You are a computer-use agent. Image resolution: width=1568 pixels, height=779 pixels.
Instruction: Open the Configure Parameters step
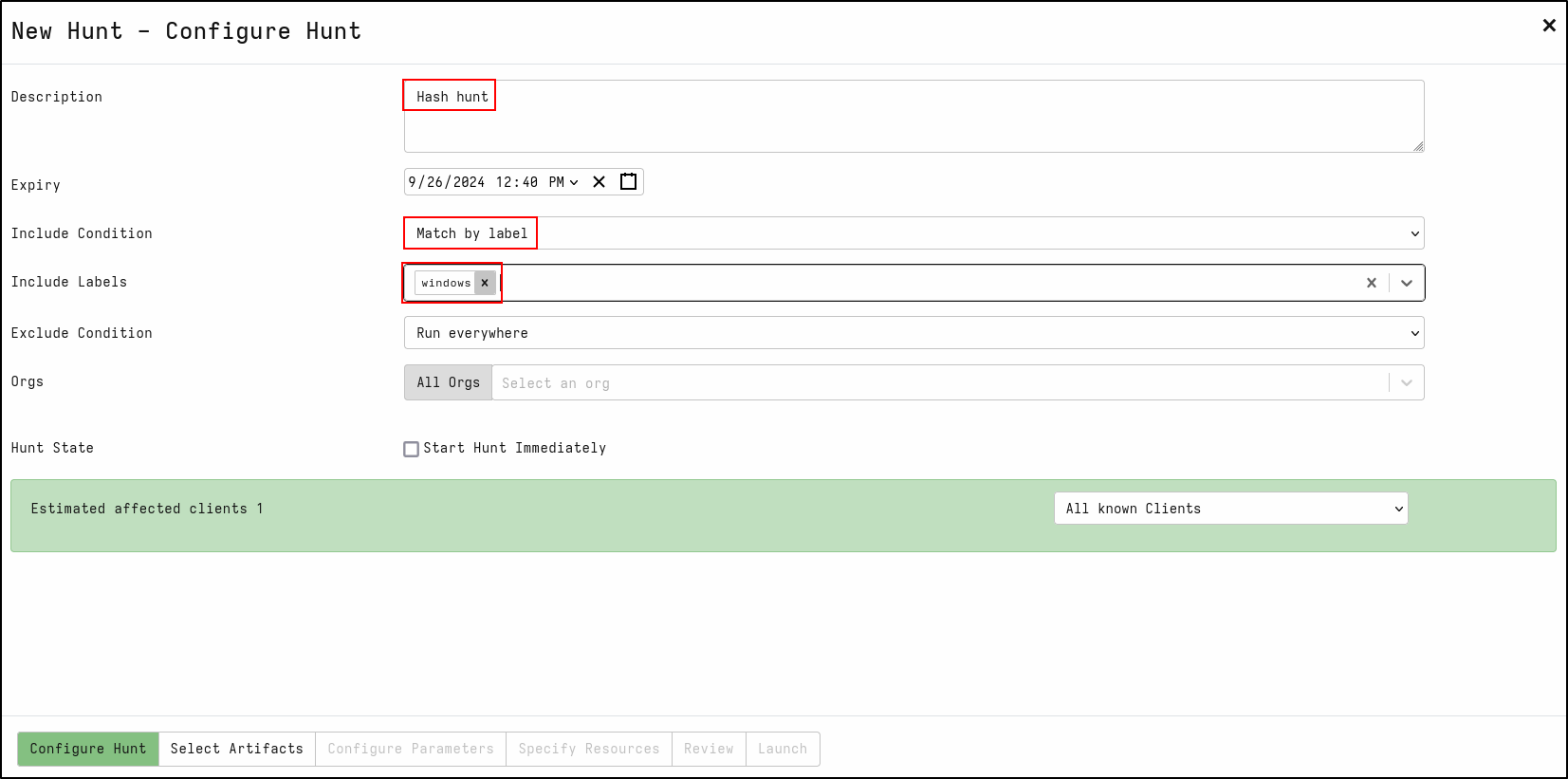[411, 749]
